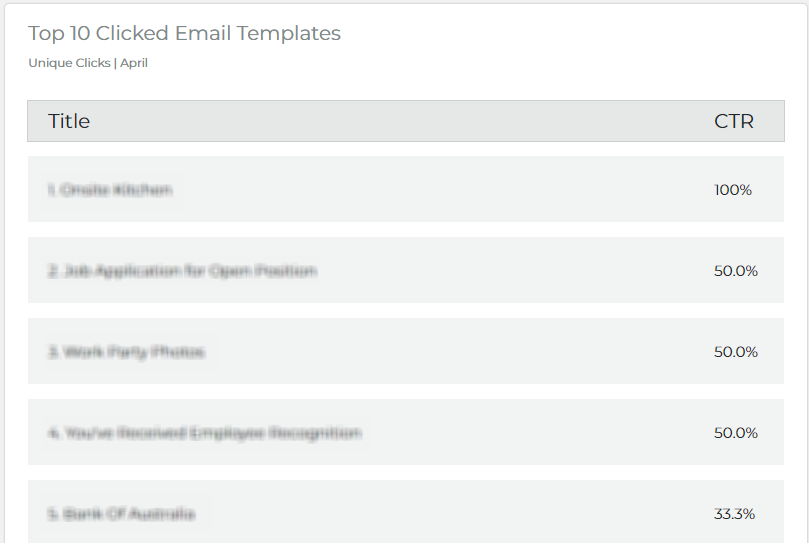Select the April month text in the subtitle
This screenshot has width=809, height=549.
tap(134, 63)
